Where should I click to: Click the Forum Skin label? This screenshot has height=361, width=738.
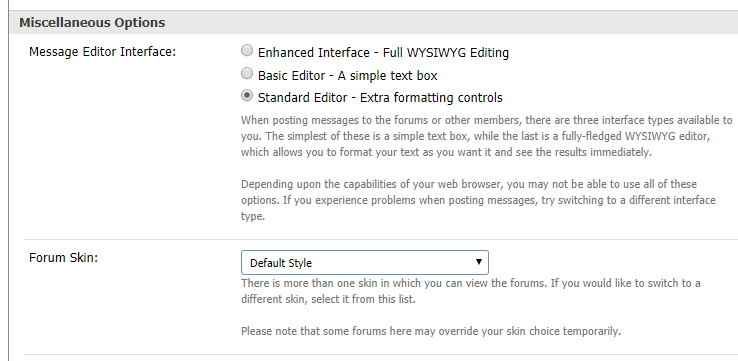[x=64, y=258]
